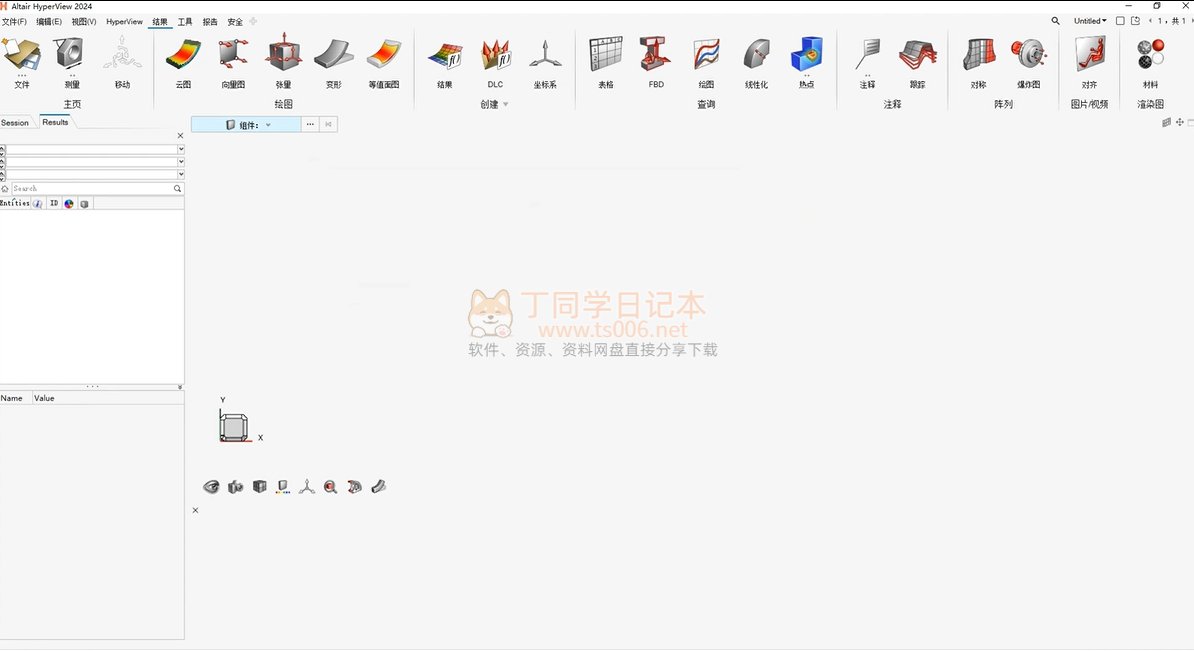Click the view cube orientation widget
Screen dimensions: 1194x651
tap(234, 427)
